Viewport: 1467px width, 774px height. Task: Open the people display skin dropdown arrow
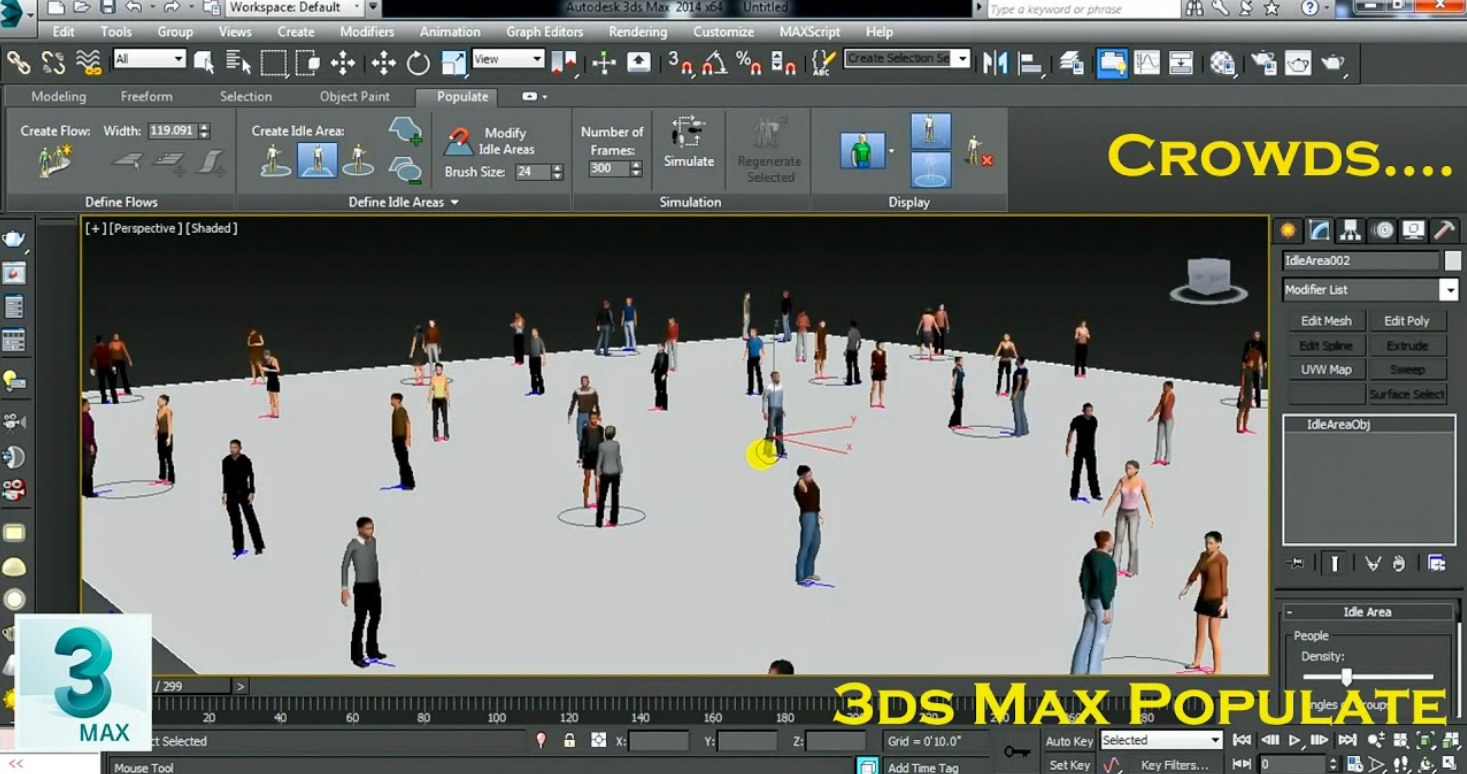click(x=891, y=151)
